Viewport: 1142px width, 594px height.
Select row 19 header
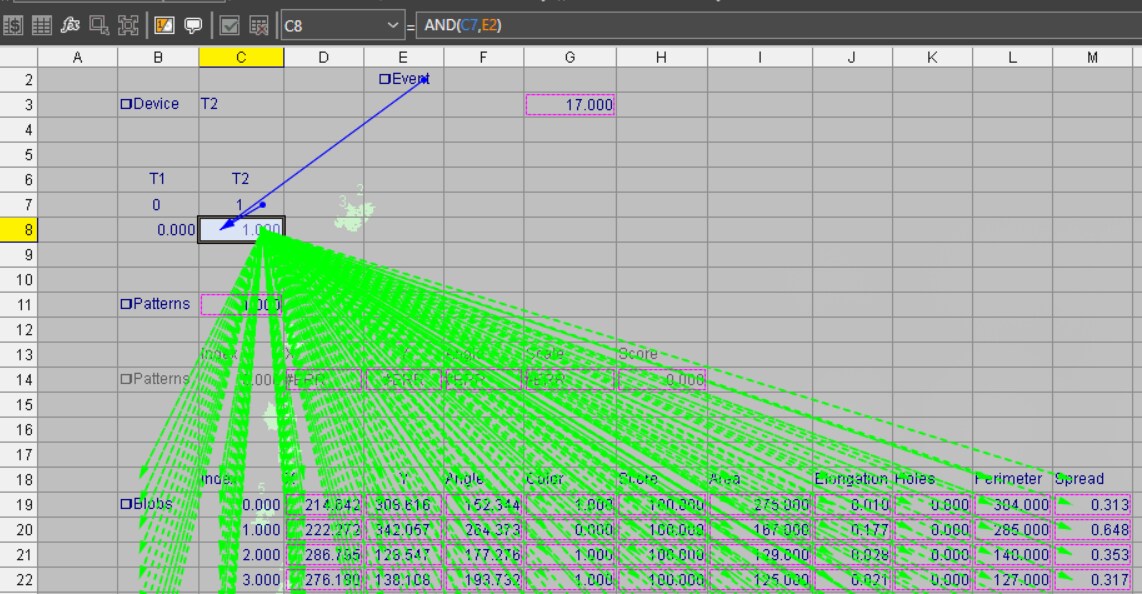pos(19,505)
